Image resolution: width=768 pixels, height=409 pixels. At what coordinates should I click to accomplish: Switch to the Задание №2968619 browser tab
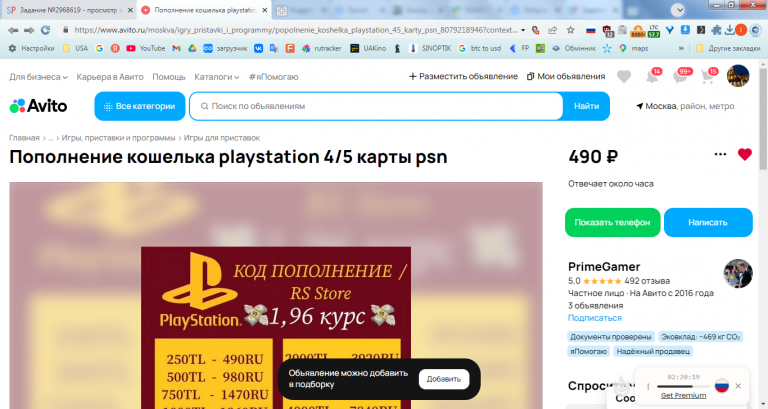[x=69, y=10]
